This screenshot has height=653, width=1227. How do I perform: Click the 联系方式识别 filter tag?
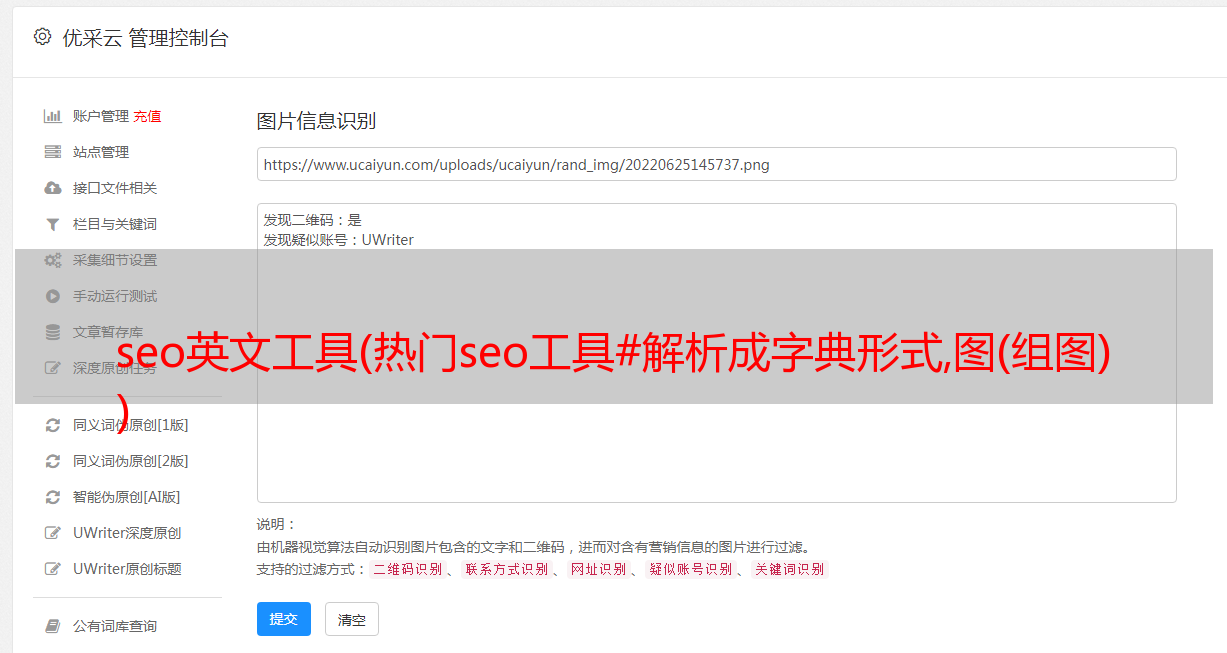[x=506, y=569]
